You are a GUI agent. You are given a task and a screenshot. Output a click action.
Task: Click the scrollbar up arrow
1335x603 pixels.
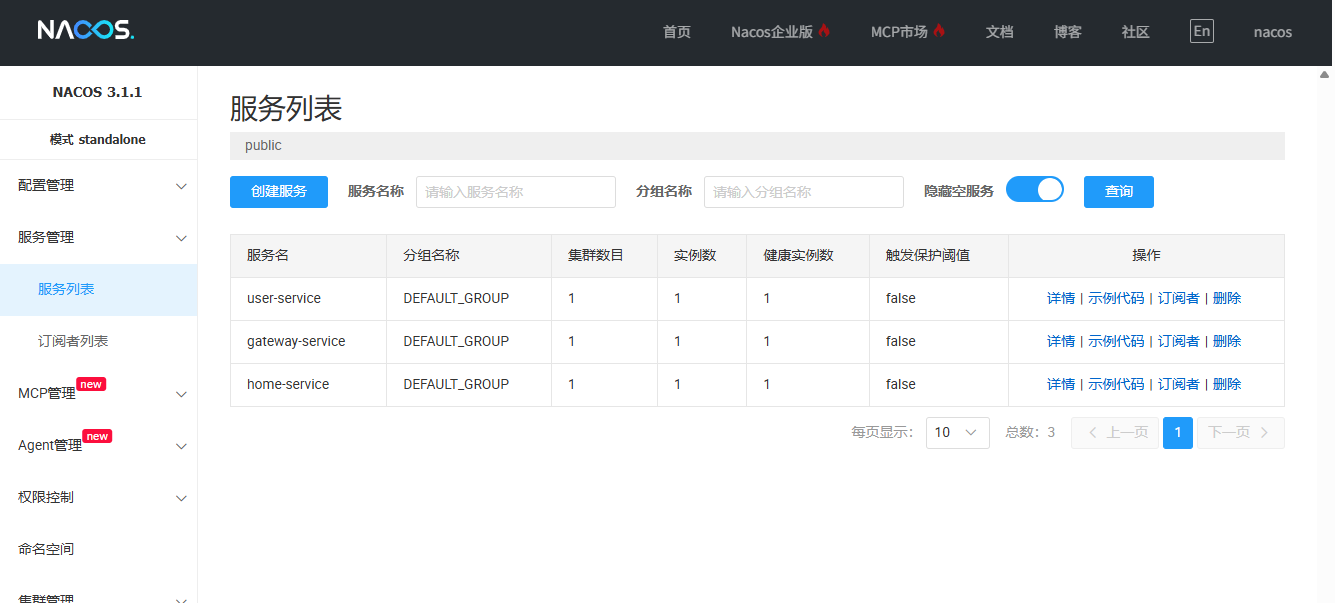tap(1324, 74)
